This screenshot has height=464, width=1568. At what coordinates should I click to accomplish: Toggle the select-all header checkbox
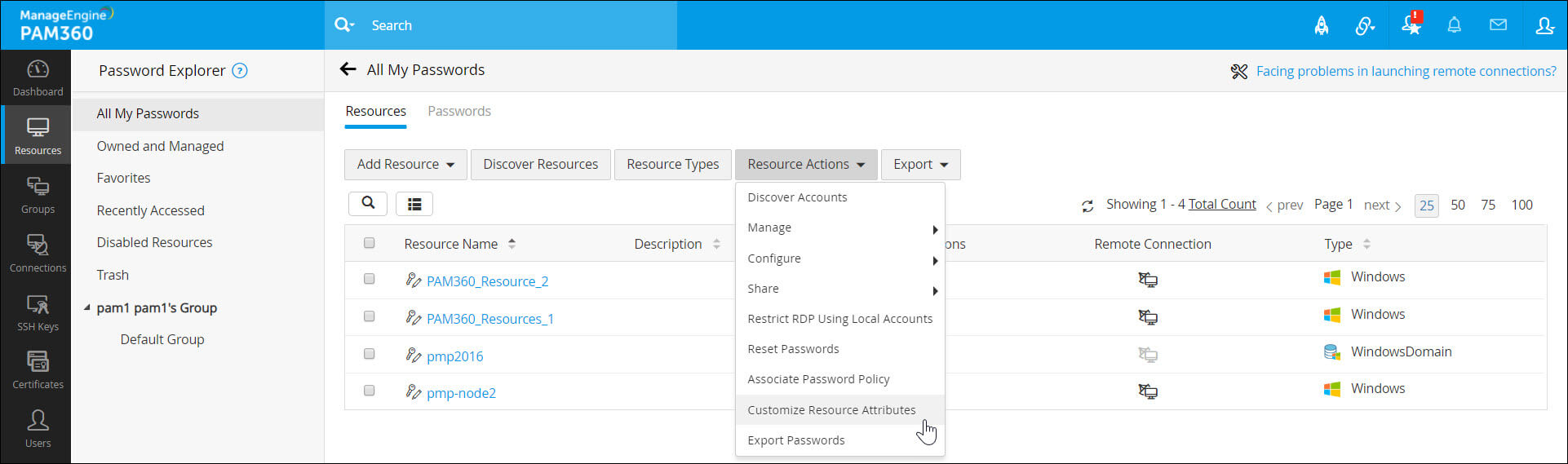pos(369,243)
